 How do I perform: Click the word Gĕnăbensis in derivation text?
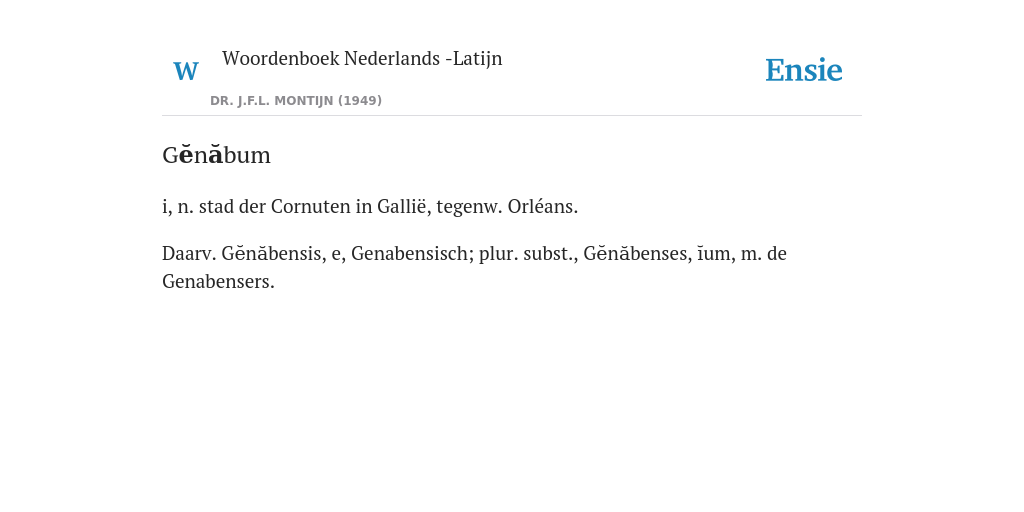273,253
